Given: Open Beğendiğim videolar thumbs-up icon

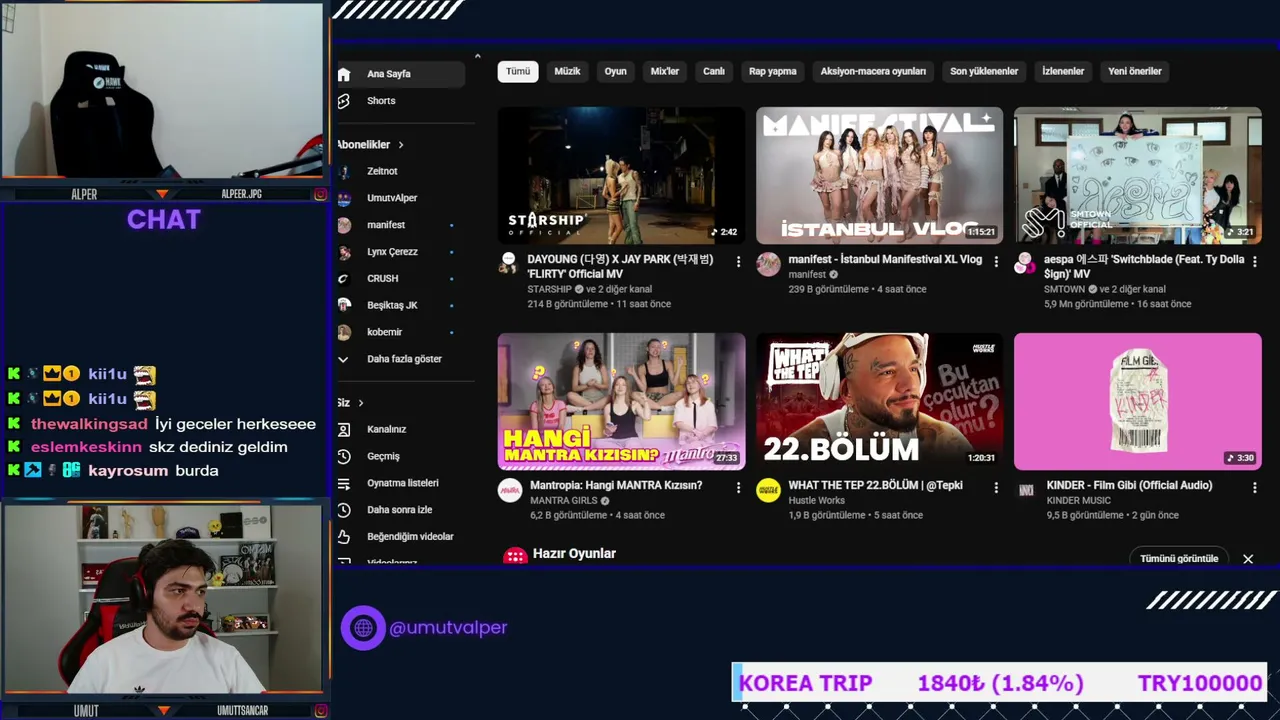Looking at the screenshot, I should point(344,537).
